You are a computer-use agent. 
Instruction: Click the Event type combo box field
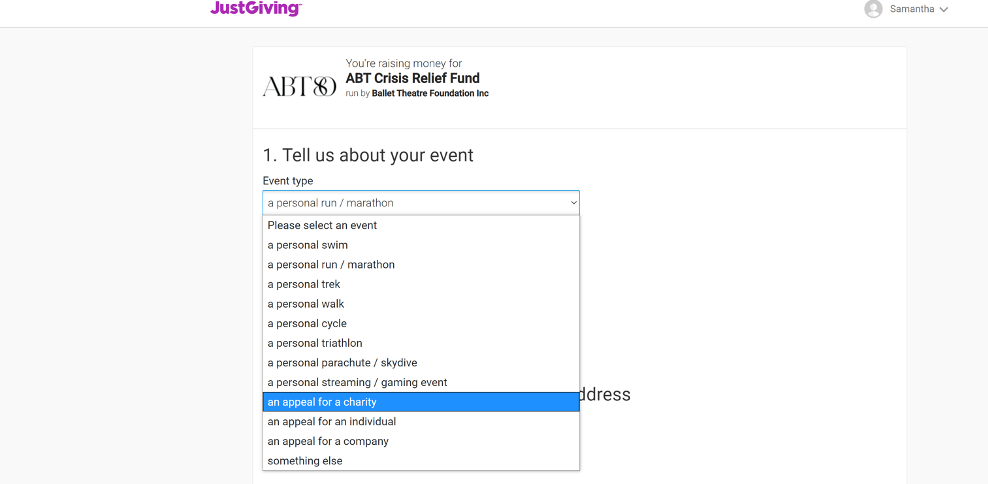(x=421, y=203)
